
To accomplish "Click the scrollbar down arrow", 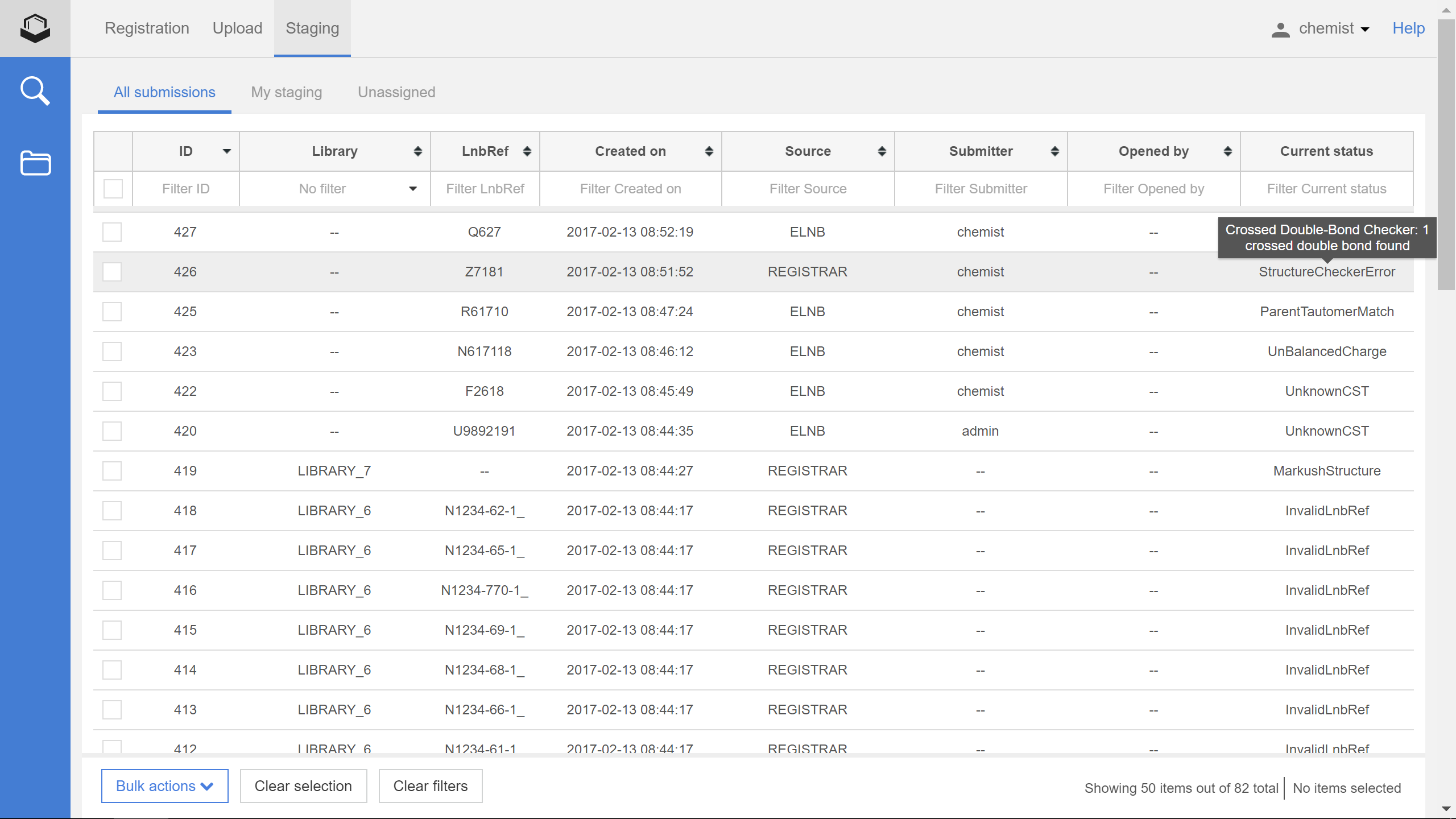I will coord(1446,809).
